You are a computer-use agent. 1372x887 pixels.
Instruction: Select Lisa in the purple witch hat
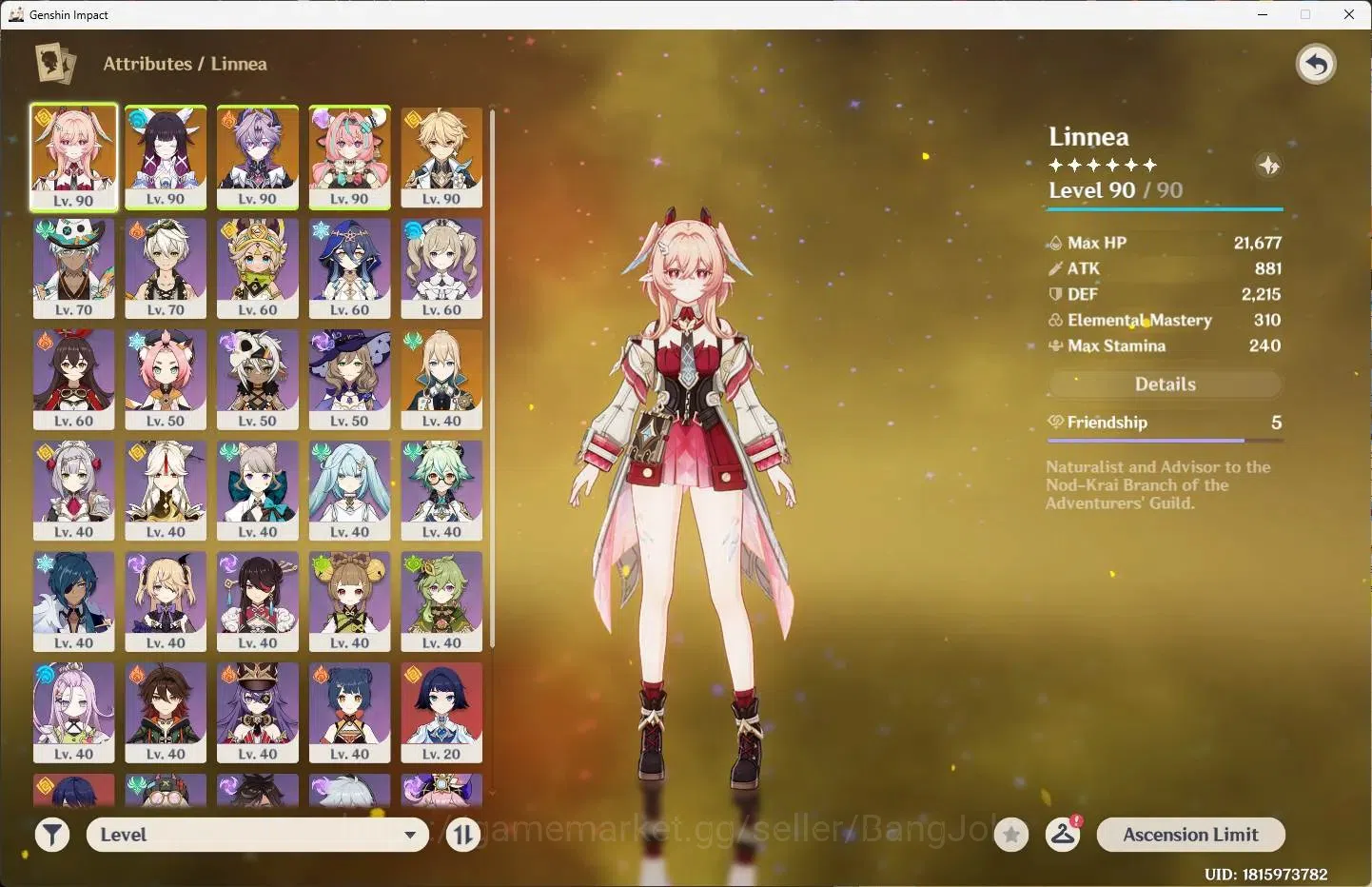tap(349, 380)
